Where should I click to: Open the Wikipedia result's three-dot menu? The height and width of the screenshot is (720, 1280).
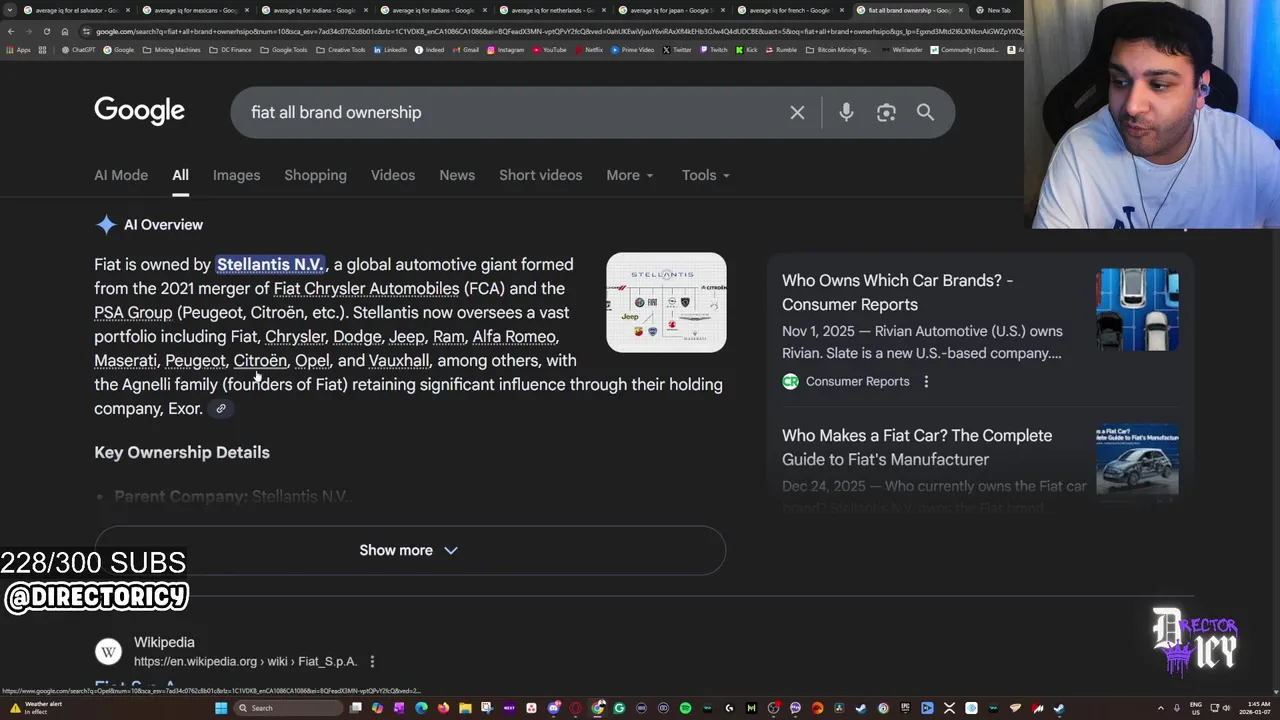coord(372,661)
